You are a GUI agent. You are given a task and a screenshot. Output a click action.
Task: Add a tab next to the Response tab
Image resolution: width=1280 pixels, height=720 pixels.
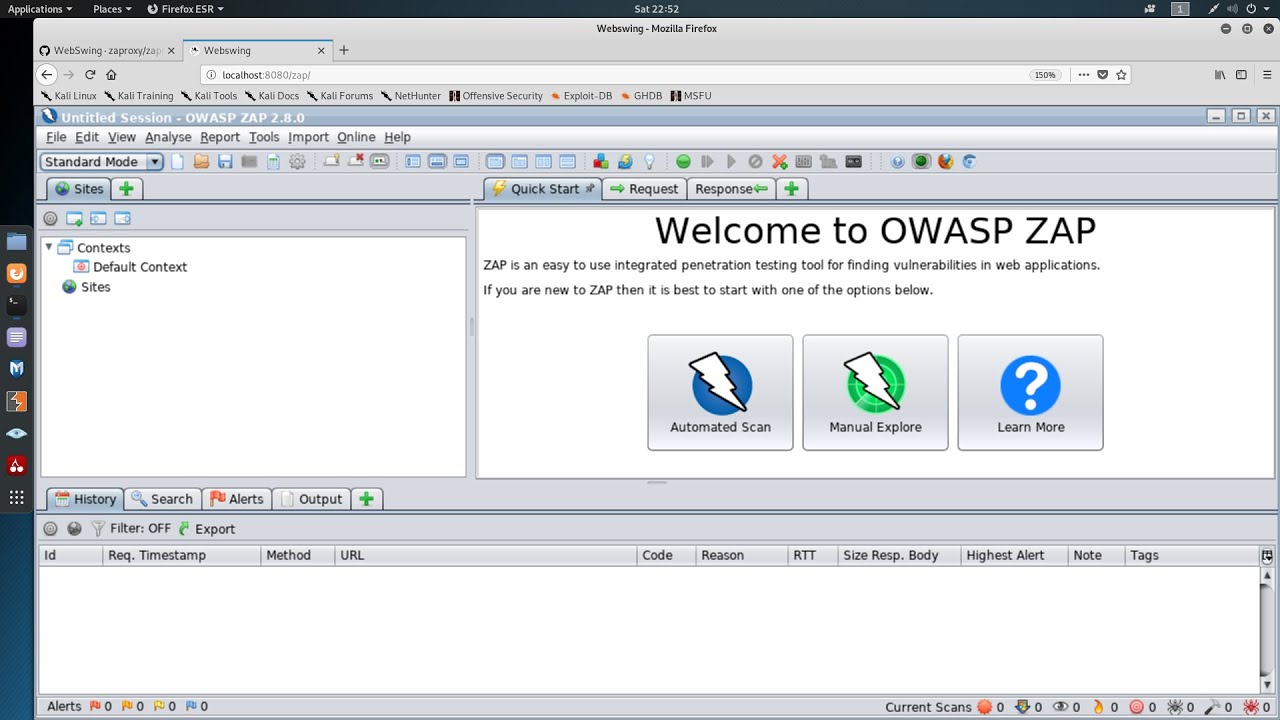[791, 189]
